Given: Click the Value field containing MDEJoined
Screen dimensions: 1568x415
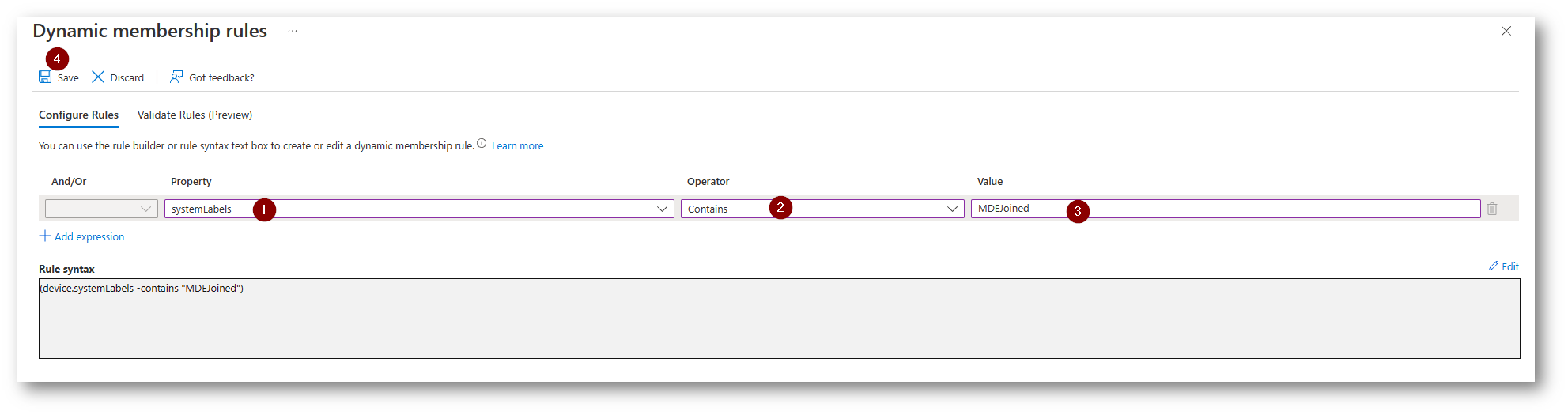Looking at the screenshot, I should pos(1226,209).
